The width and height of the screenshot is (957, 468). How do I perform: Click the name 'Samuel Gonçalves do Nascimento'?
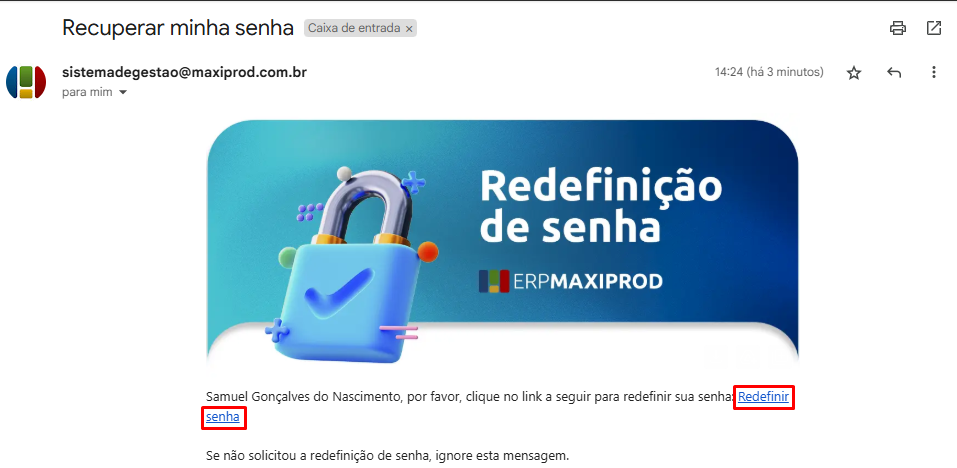(302, 397)
